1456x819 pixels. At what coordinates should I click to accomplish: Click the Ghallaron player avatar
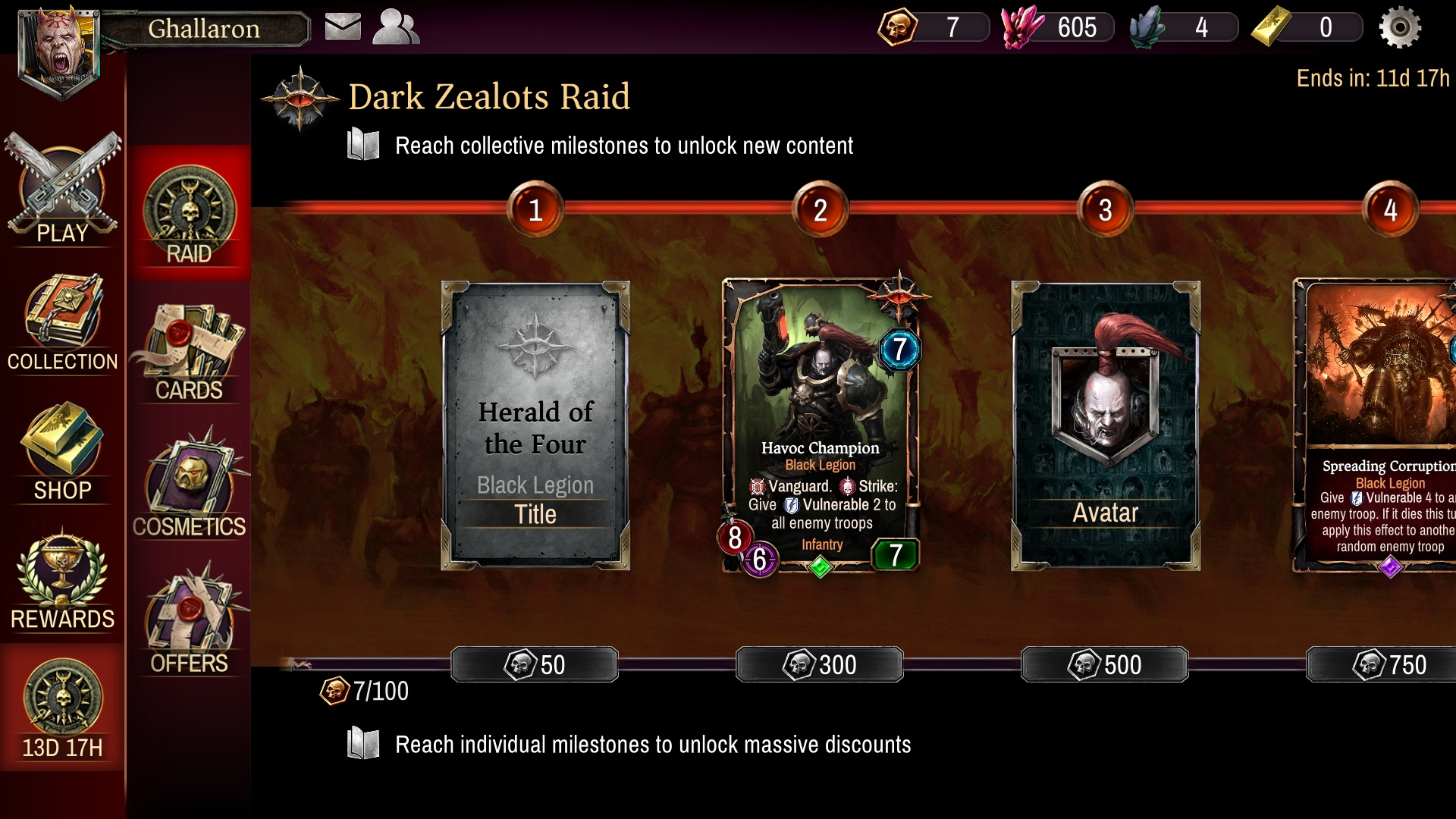(59, 52)
